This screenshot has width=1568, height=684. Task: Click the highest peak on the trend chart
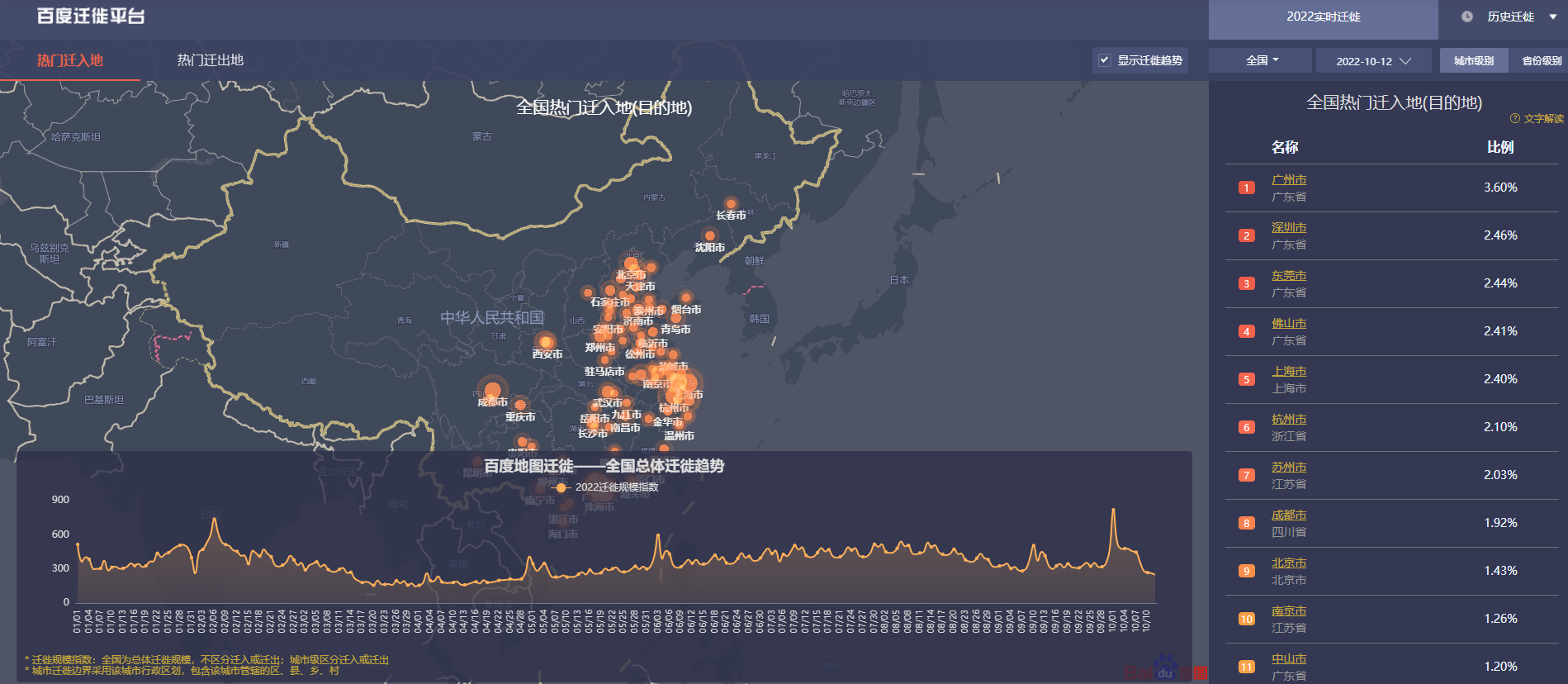tap(1113, 510)
